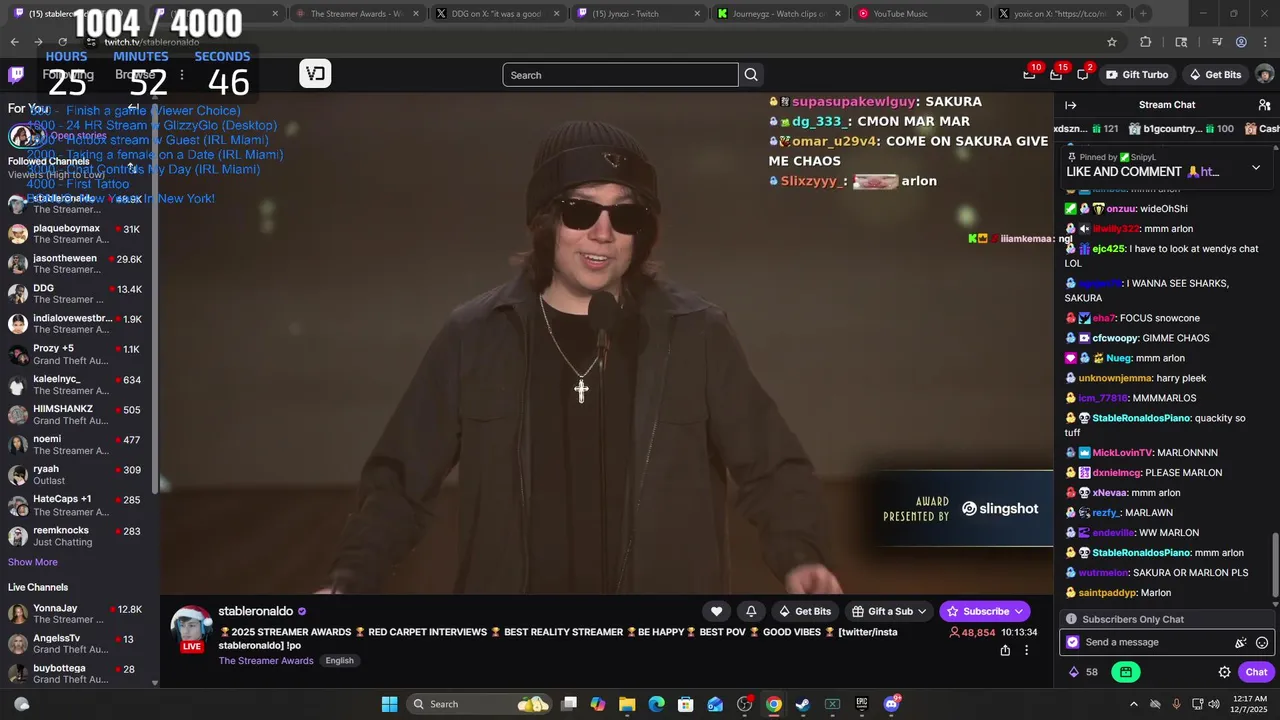1280x720 pixels.
Task: Open the Subscribe dropdown button
Action: (986, 611)
